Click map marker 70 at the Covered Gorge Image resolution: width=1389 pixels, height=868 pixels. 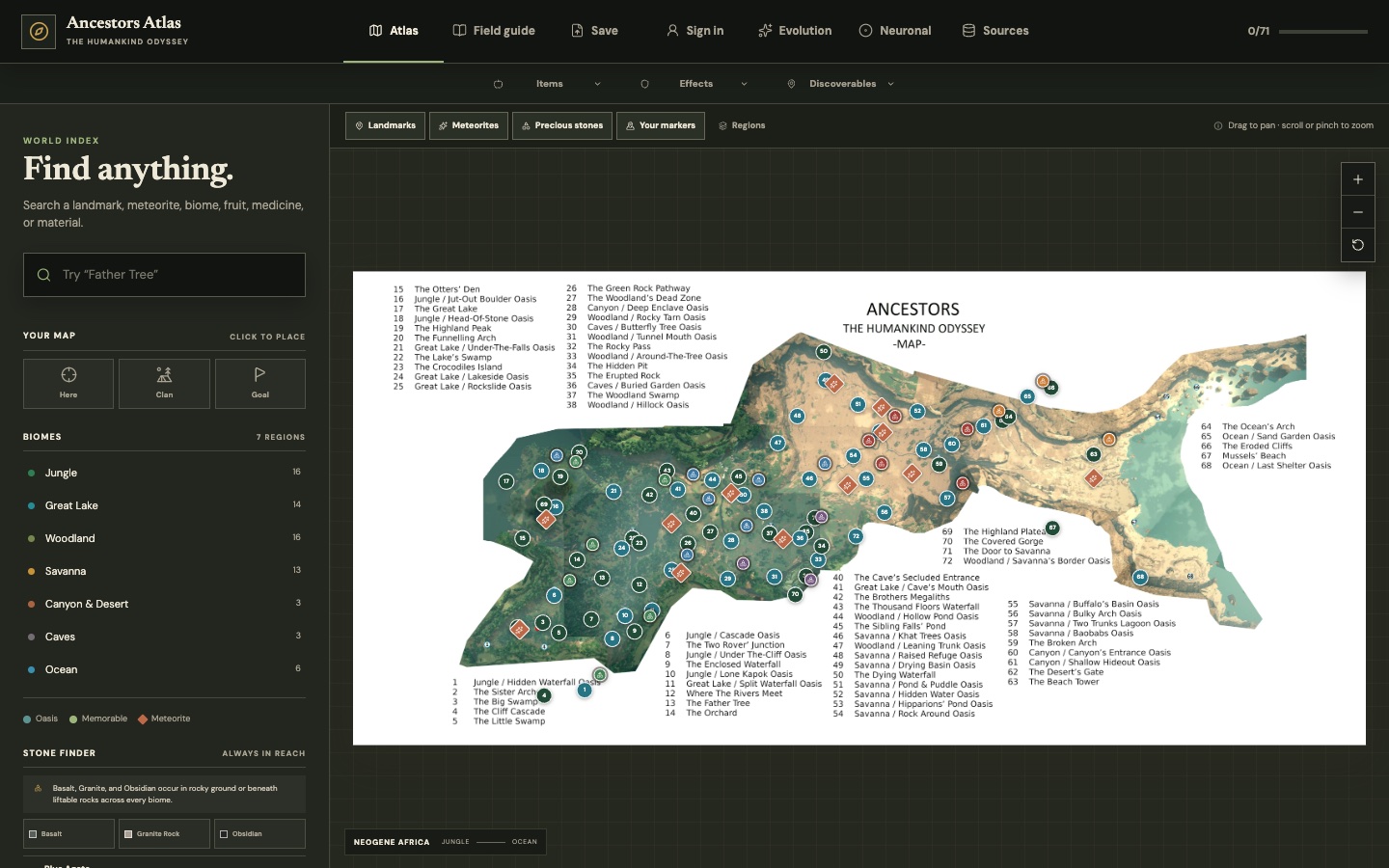coord(795,594)
